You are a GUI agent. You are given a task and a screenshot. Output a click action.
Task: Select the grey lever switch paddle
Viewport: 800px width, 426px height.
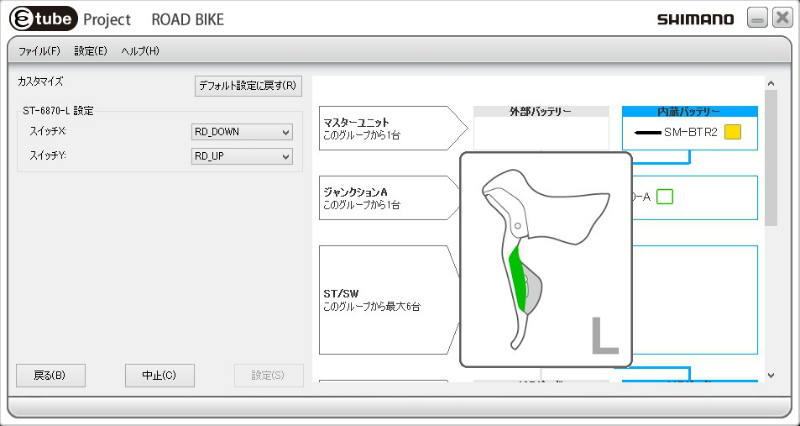pyautogui.click(x=535, y=290)
